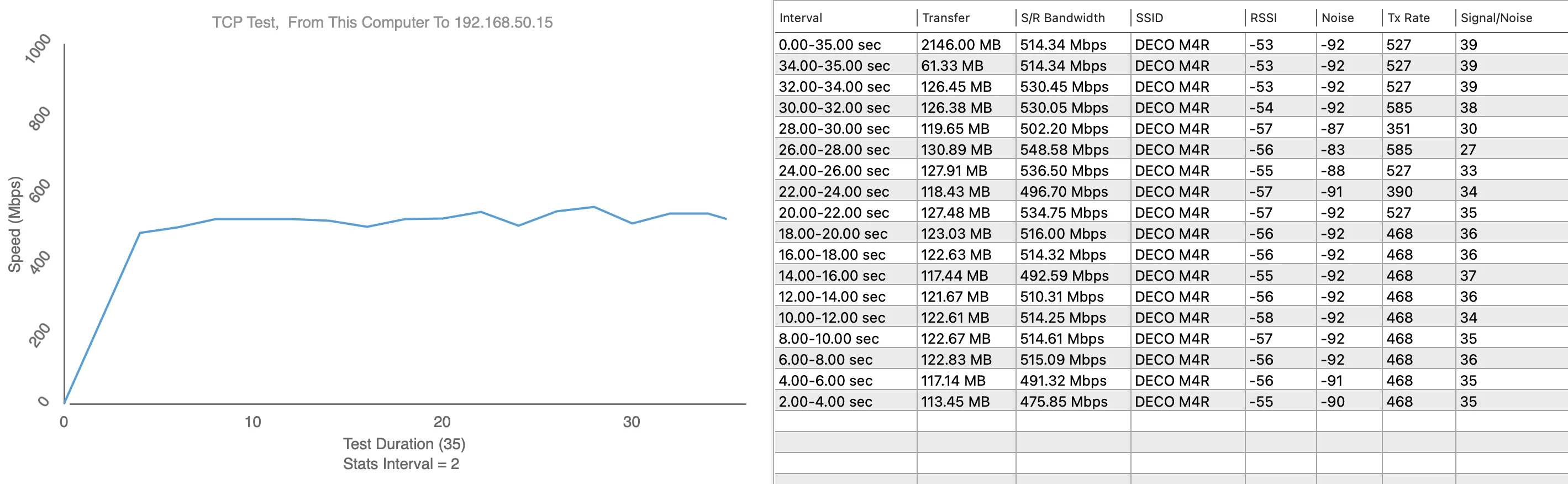Select the 22.00-24.00 sec interval row
This screenshot has height=484, width=1568.
click(x=834, y=192)
